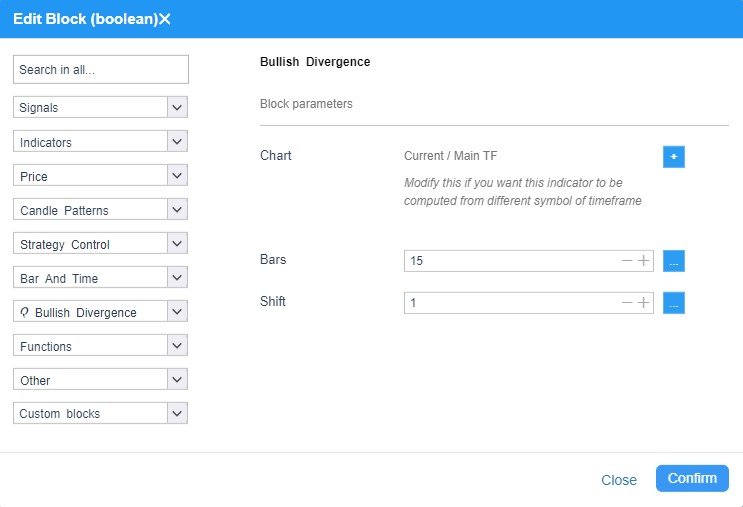Screen dimensions: 743x507
Task: Increase Bars value with plus stepper
Action: tap(643, 261)
